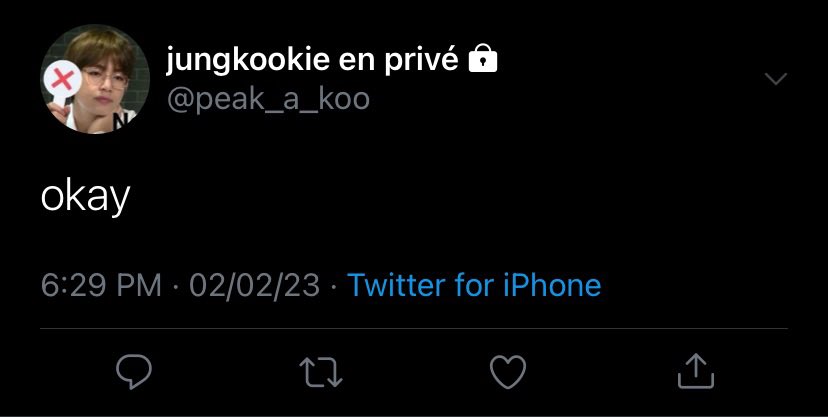Image resolution: width=828 pixels, height=417 pixels.
Task: Select the tweet text okay
Action: coord(86,197)
